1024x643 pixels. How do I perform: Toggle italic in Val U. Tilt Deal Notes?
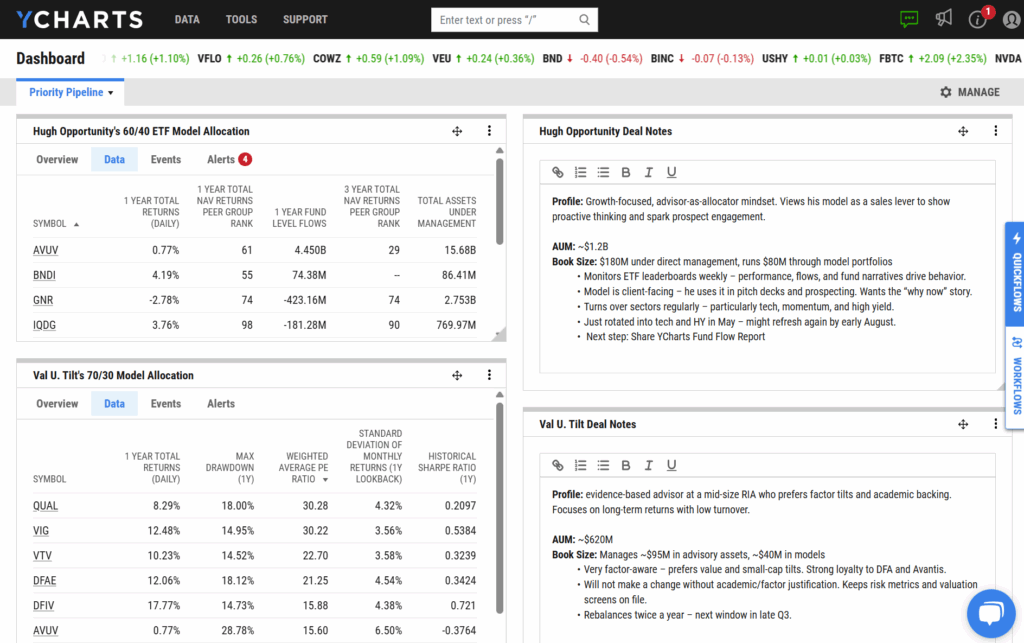(x=648, y=465)
